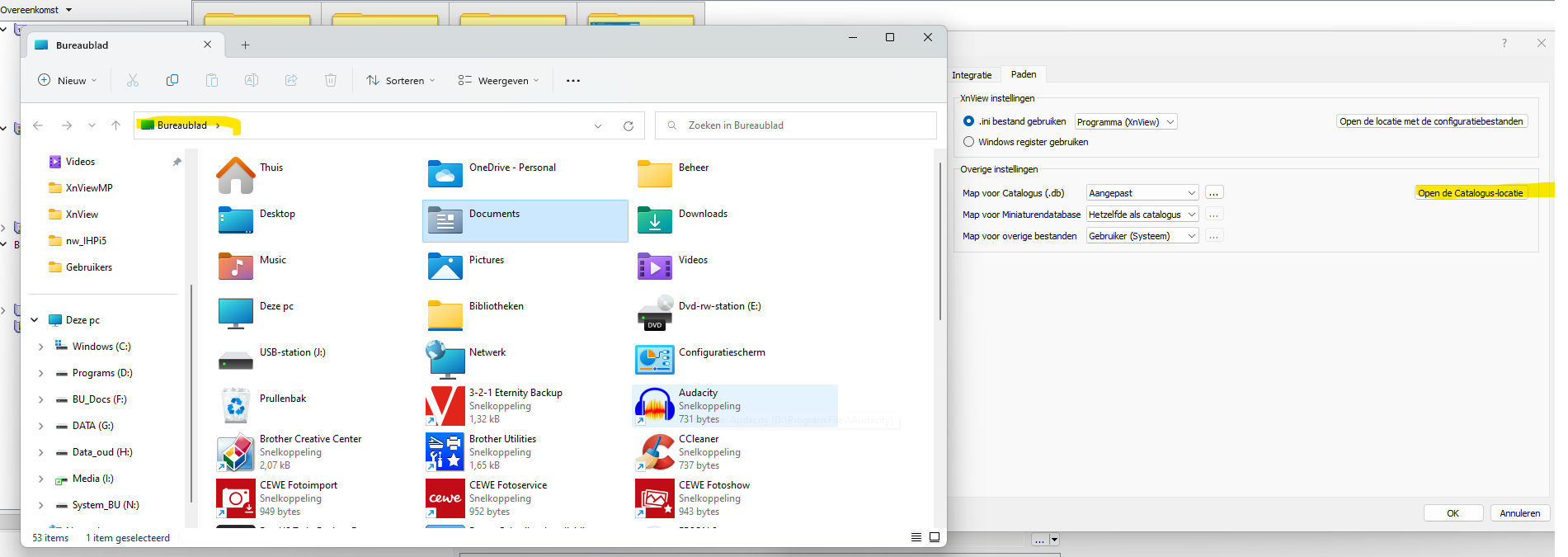The height and width of the screenshot is (557, 1568).
Task: Switch to large thumbnails view in status bar
Action: pyautogui.click(x=935, y=537)
